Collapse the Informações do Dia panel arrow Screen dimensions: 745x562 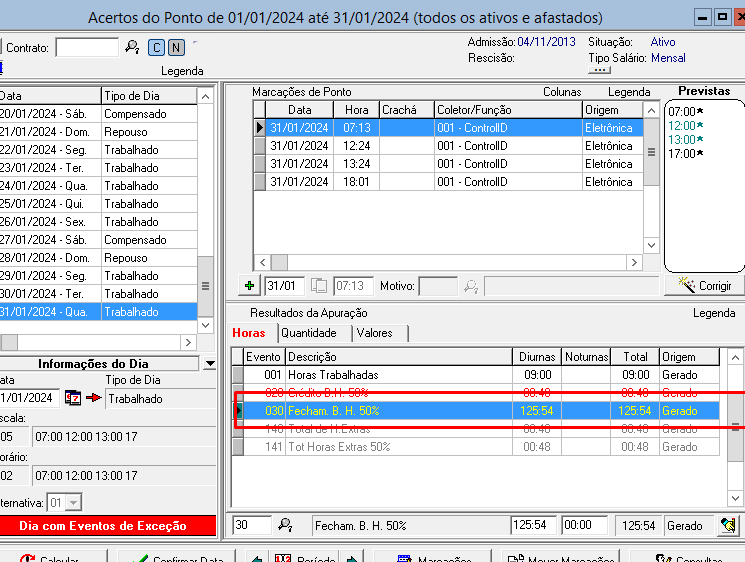209,364
